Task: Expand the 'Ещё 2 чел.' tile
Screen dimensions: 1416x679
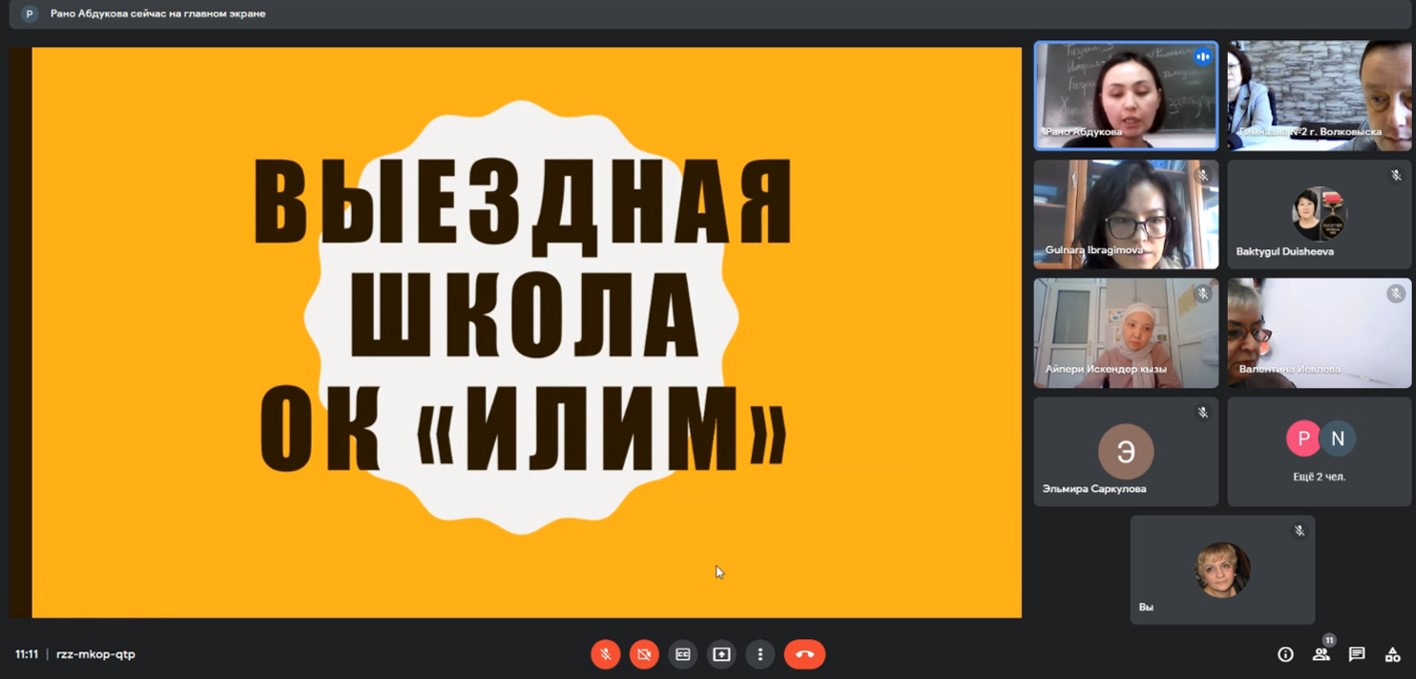Action: tap(1319, 451)
